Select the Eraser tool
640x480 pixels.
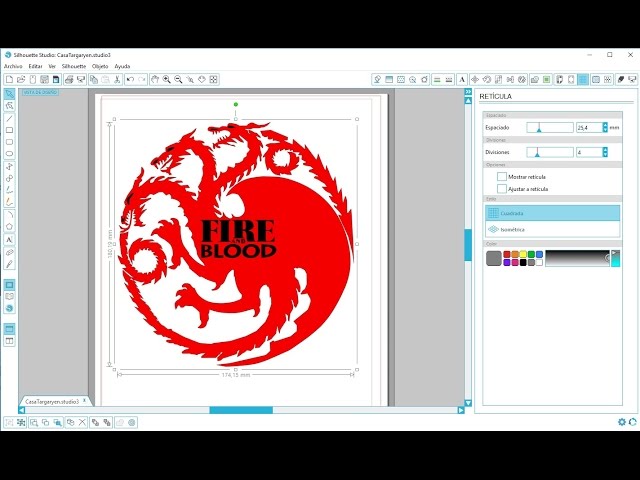[x=9, y=252]
